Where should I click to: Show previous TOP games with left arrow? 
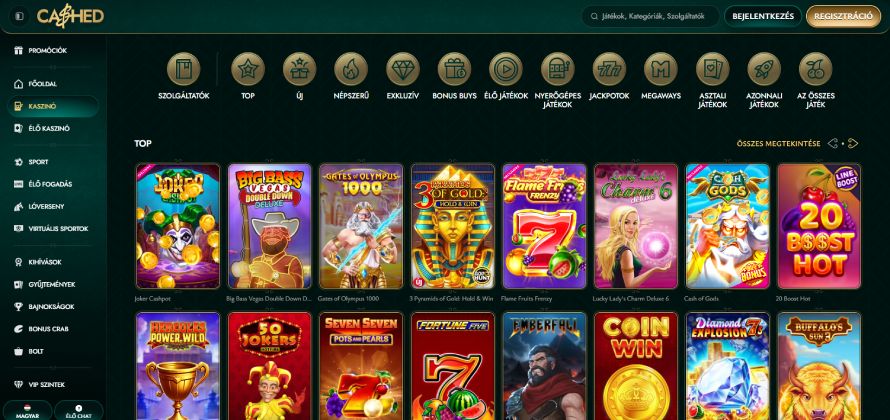[832, 144]
